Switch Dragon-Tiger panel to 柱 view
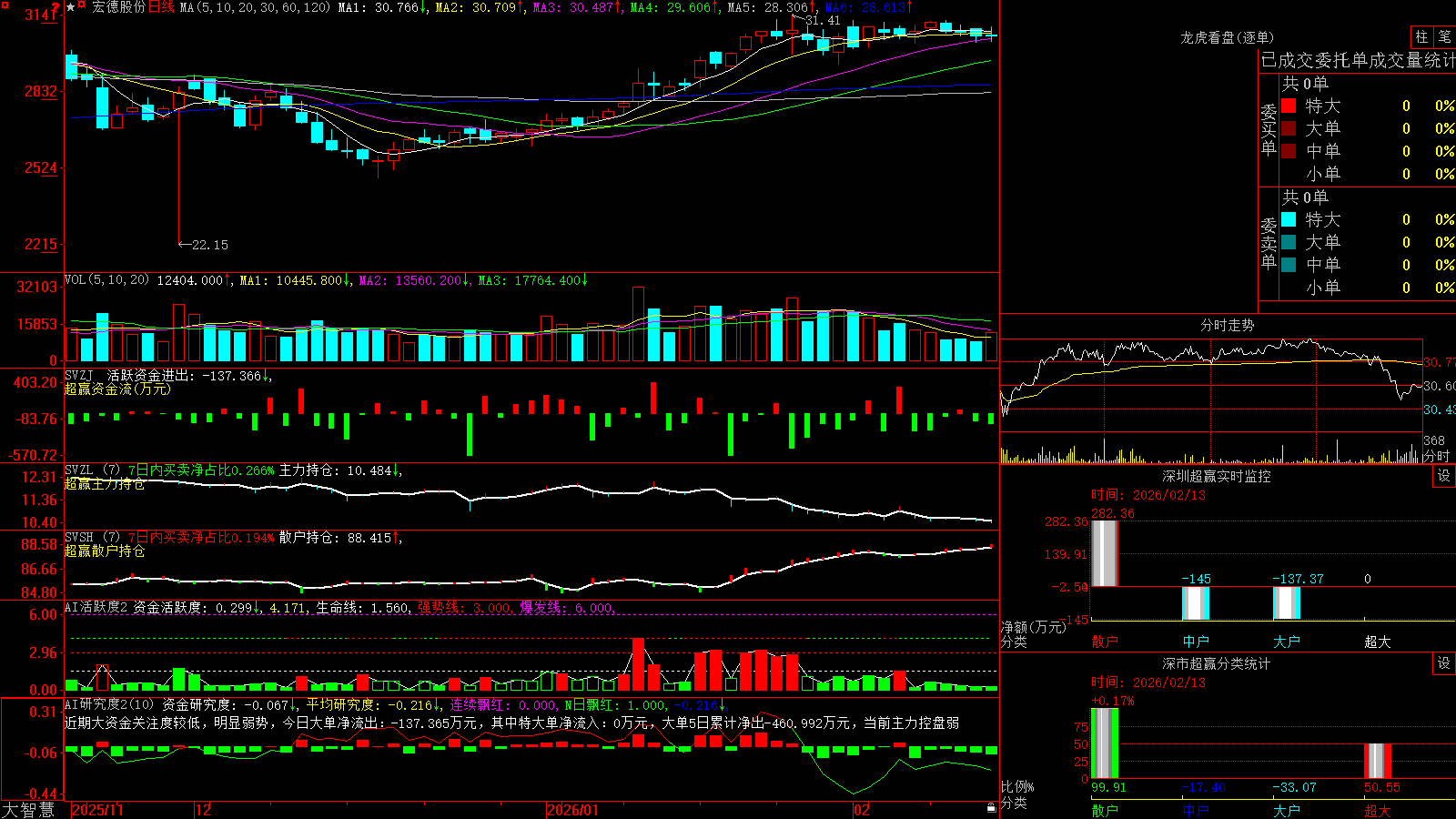 pyautogui.click(x=1421, y=36)
